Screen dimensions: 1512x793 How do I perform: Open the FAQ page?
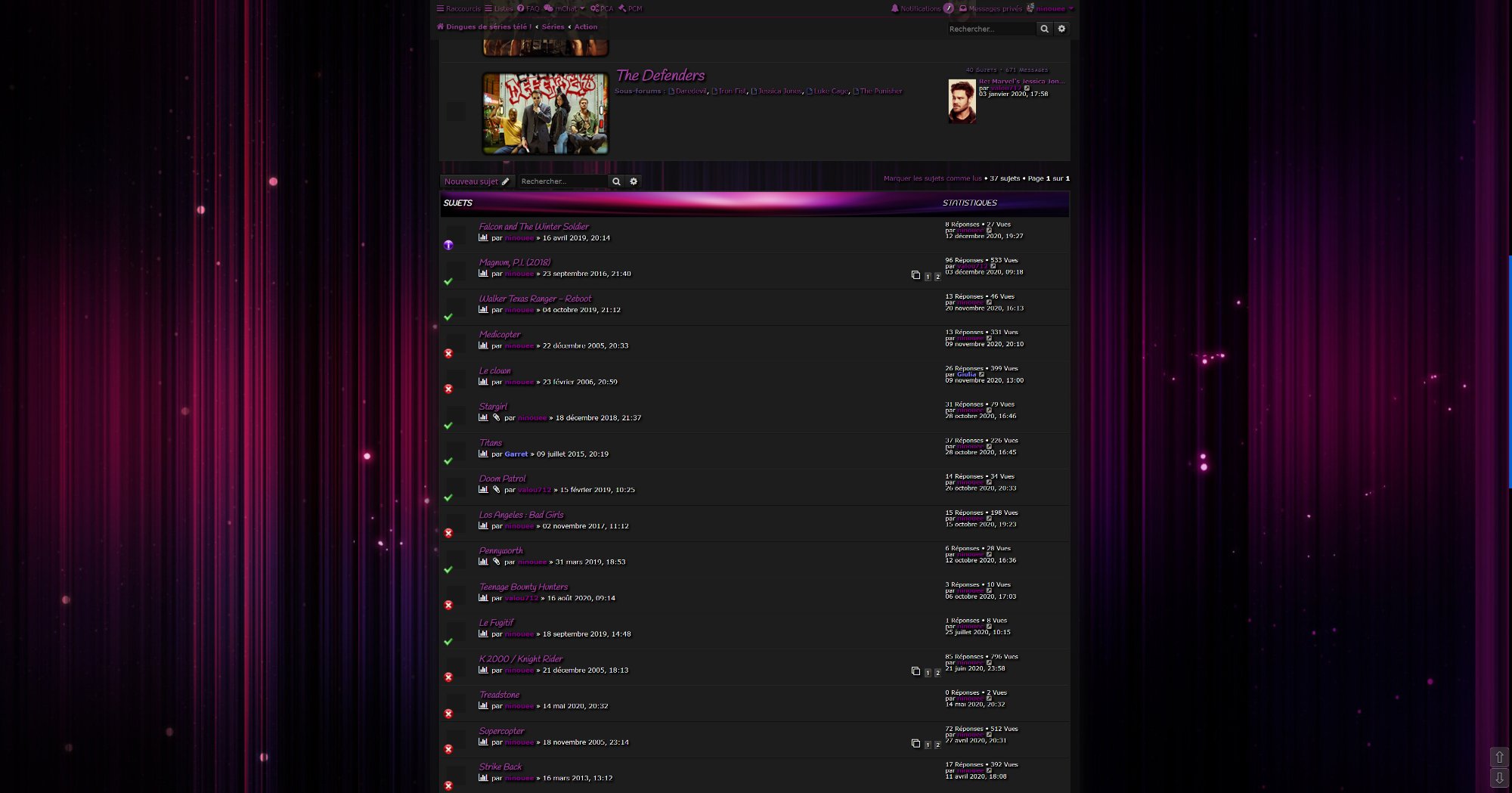tap(528, 8)
